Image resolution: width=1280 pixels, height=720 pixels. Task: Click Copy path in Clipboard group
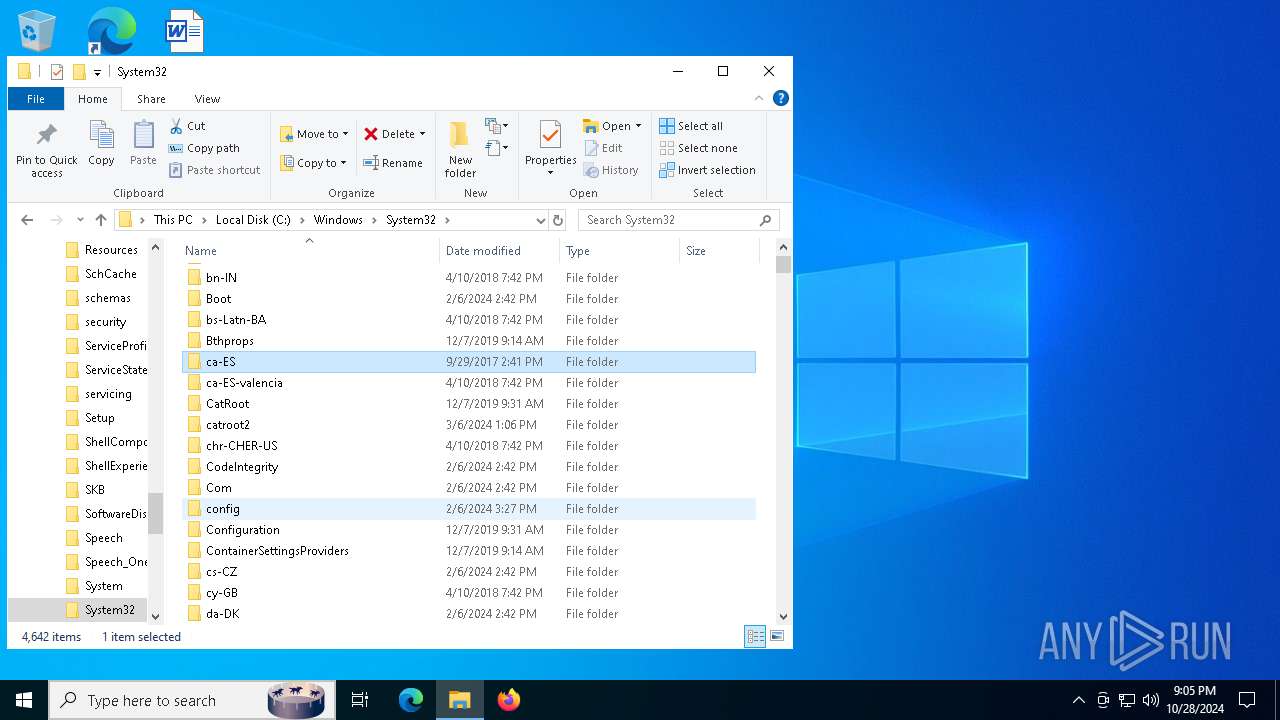point(204,148)
